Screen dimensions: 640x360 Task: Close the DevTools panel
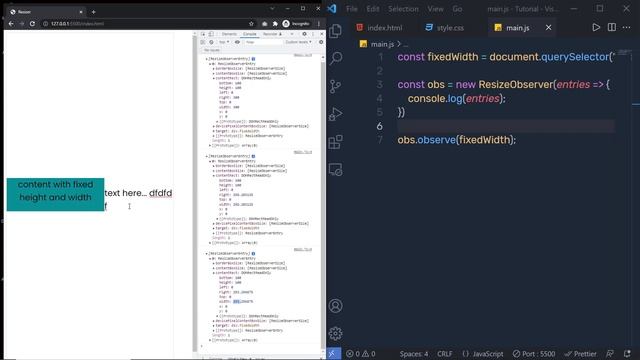tap(322, 34)
